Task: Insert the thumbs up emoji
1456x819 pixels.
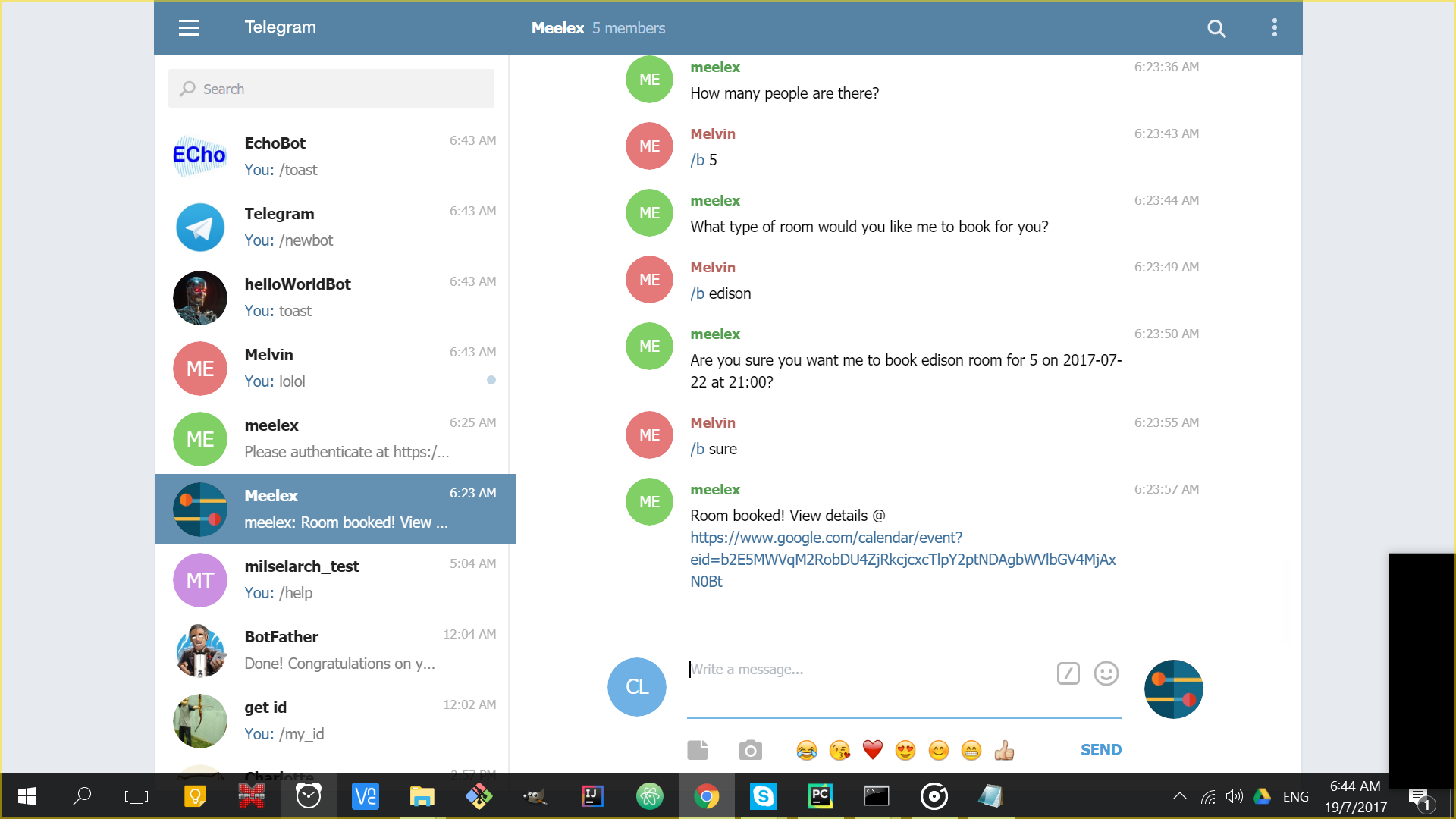Action: (1004, 750)
